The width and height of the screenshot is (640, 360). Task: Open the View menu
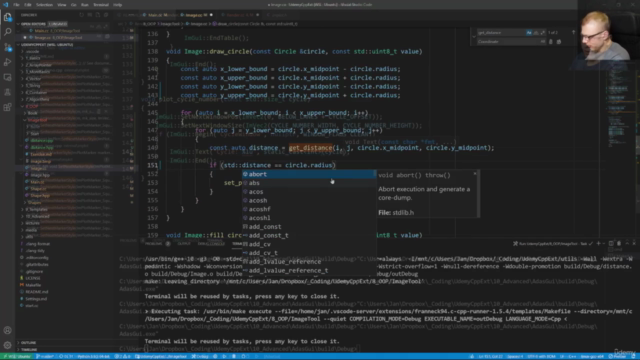tap(62, 5)
